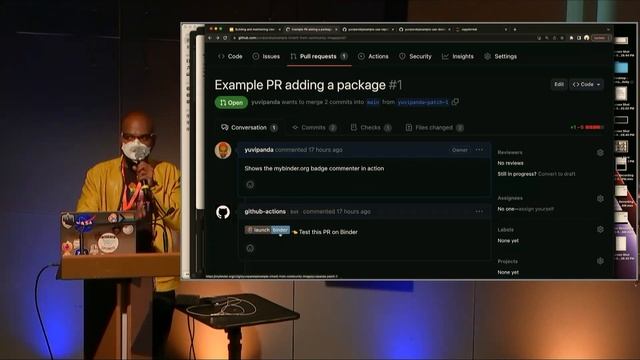Switch to the Commits tab

click(x=314, y=128)
